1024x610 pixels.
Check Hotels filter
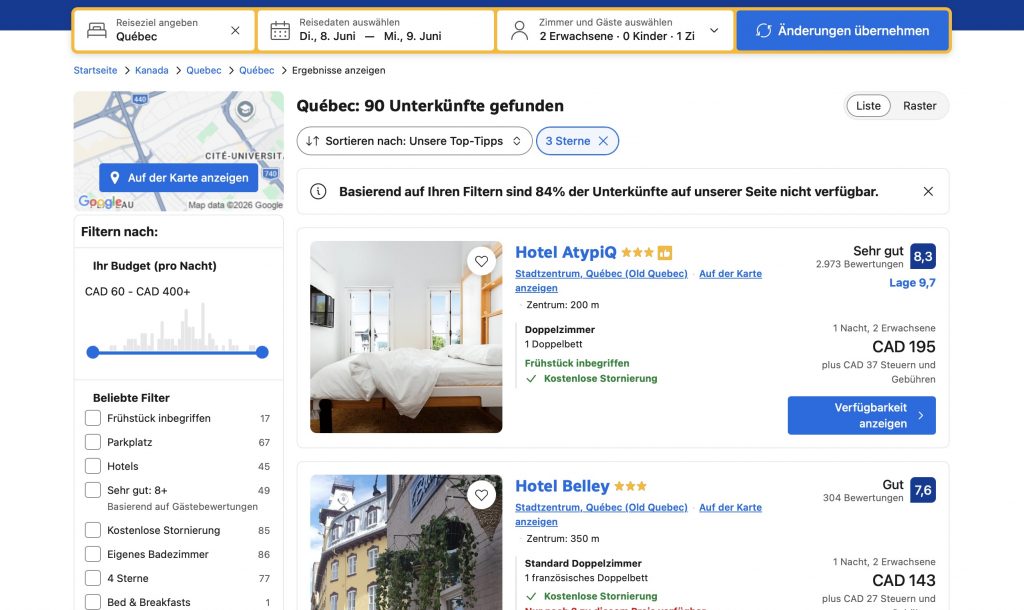[93, 466]
